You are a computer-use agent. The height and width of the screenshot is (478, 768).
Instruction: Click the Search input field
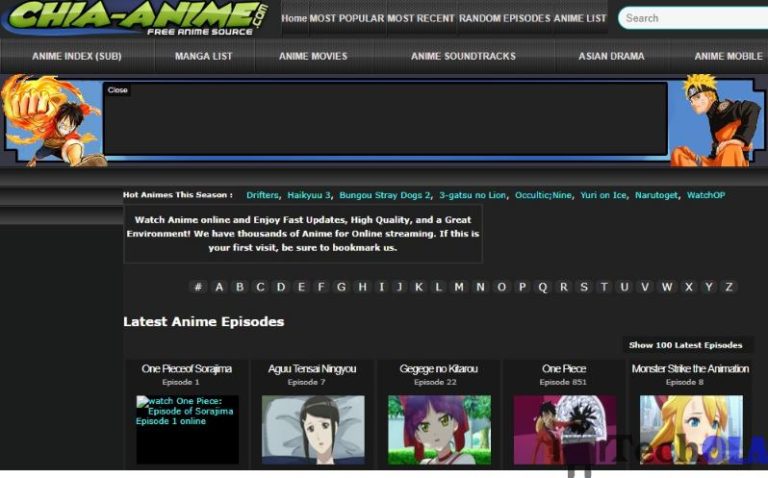pyautogui.click(x=693, y=18)
